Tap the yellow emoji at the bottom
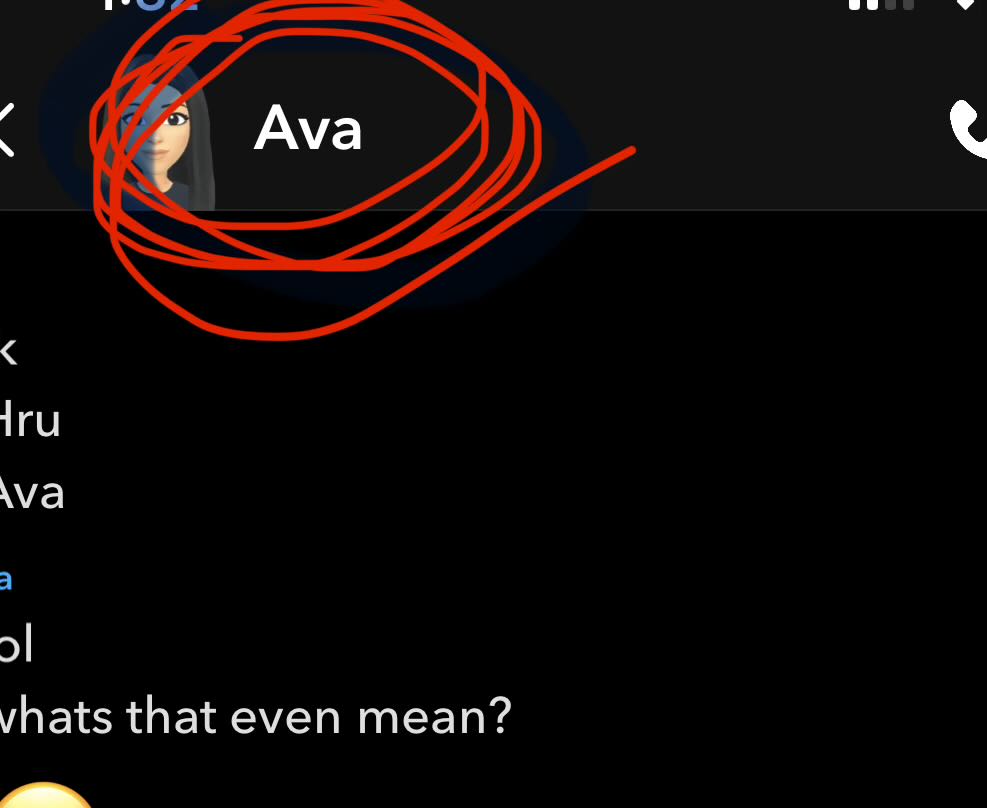 tap(44, 795)
